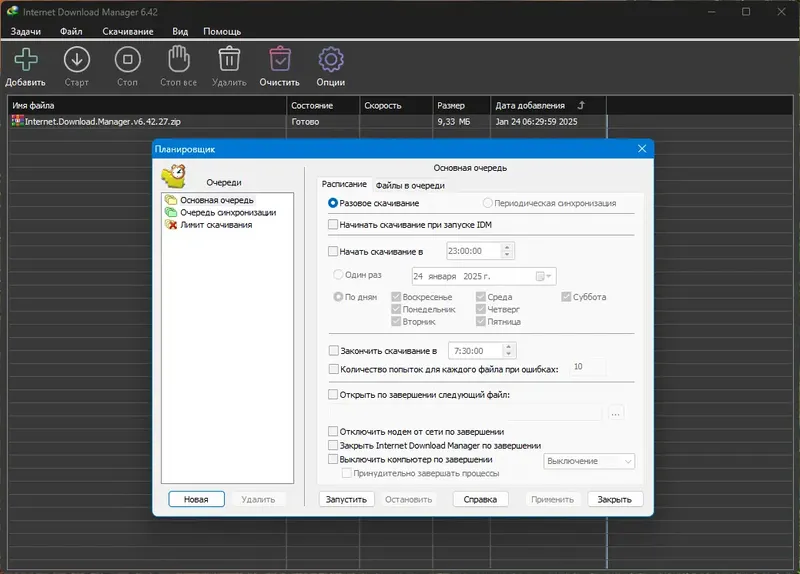Click the browse "..." button for file
800x574 pixels.
615,413
